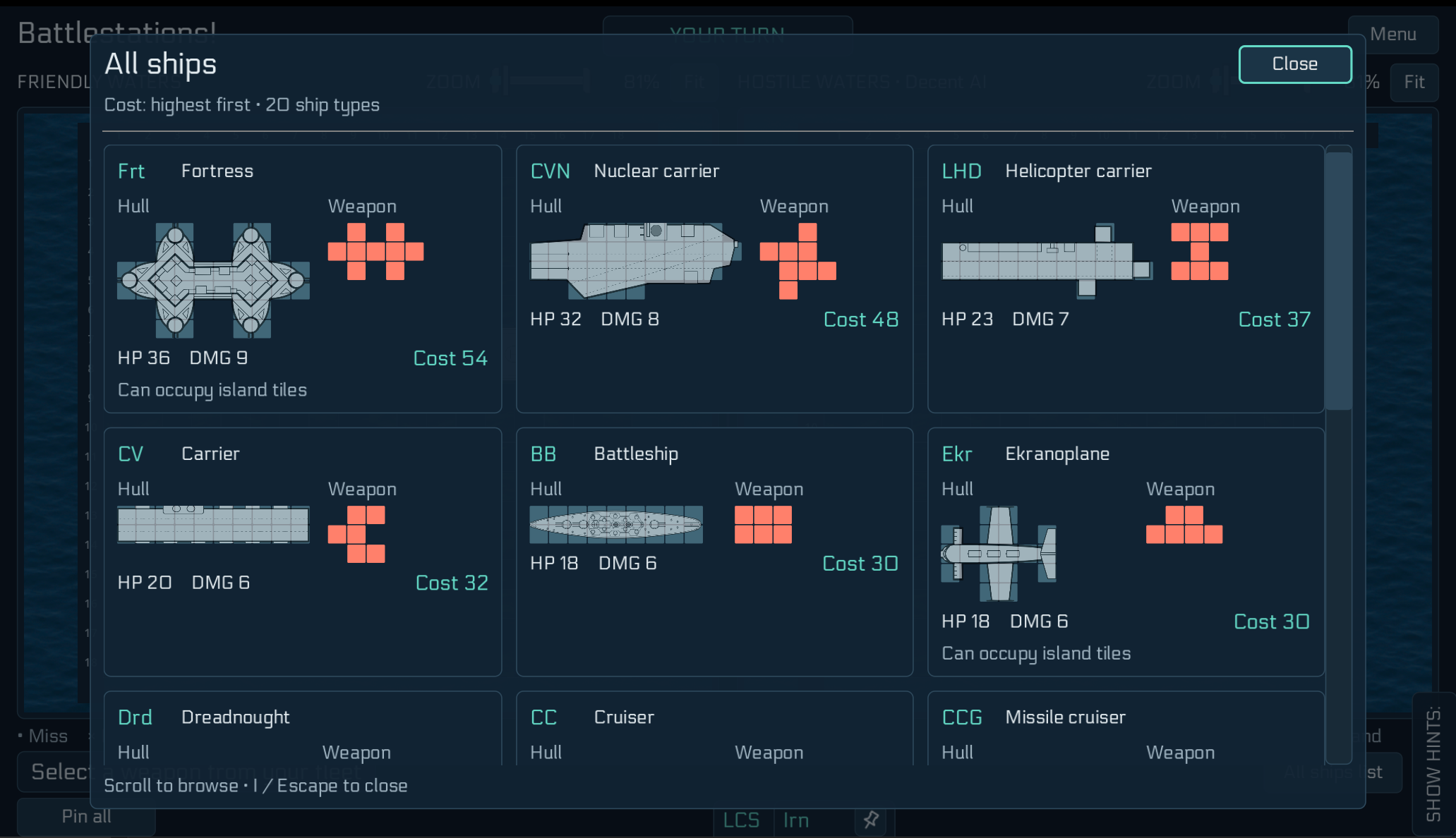Click 'Cost: highest first' sort text
Image resolution: width=1456 pixels, height=838 pixels.
[177, 105]
